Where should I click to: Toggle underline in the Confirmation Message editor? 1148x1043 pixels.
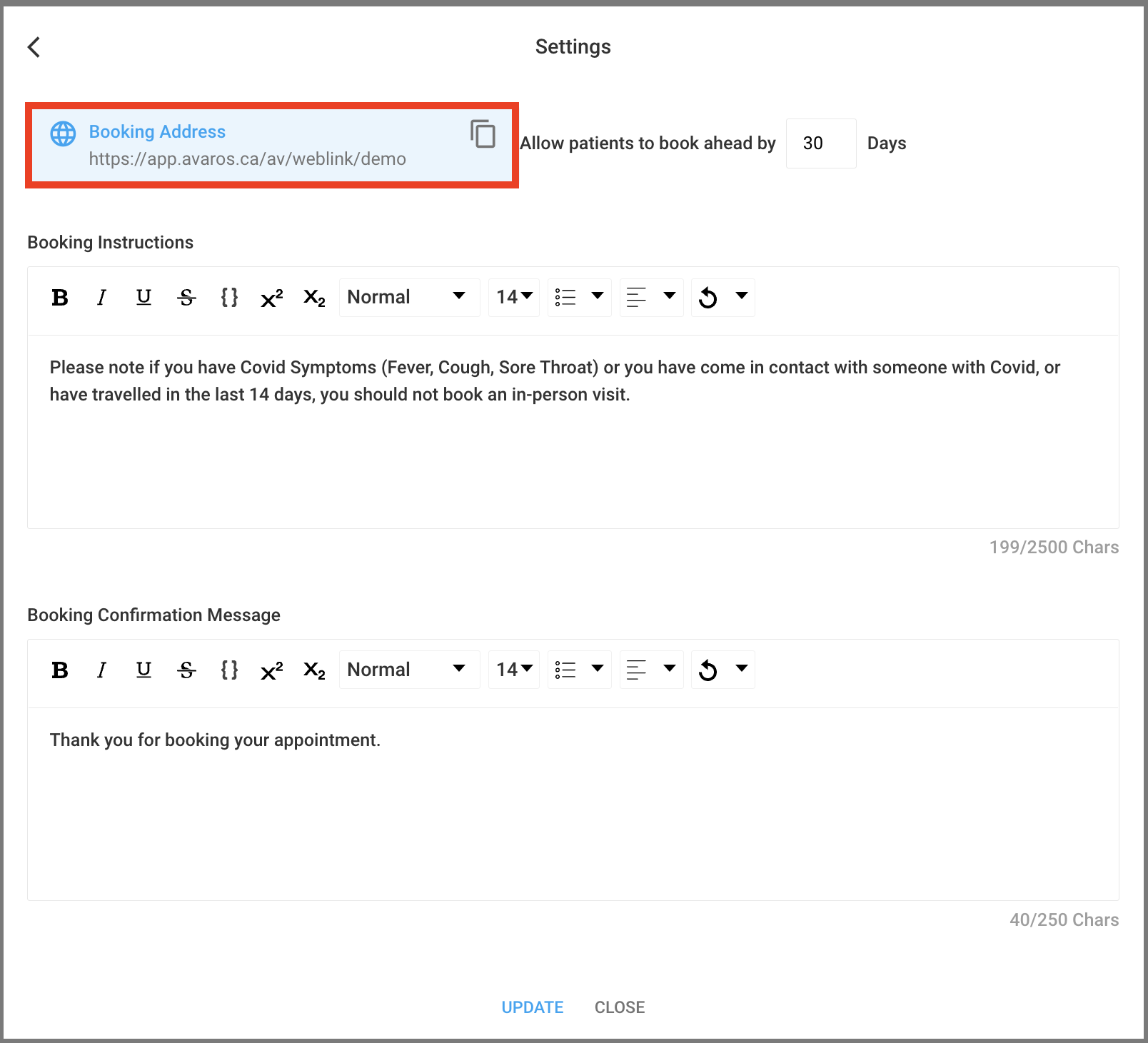143,670
